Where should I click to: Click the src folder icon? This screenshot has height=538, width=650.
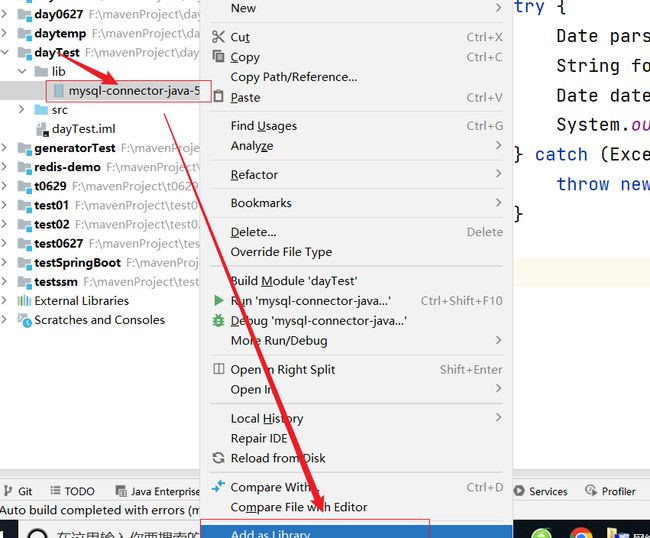tap(41, 110)
